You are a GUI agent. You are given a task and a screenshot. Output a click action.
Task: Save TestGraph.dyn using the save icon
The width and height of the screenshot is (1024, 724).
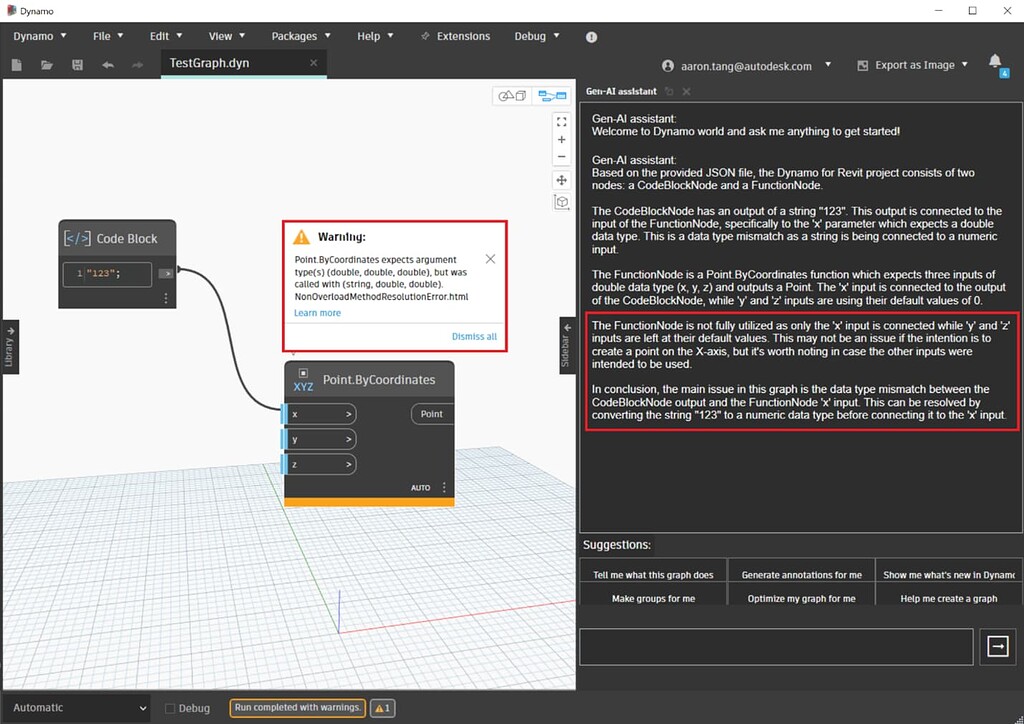click(x=76, y=64)
